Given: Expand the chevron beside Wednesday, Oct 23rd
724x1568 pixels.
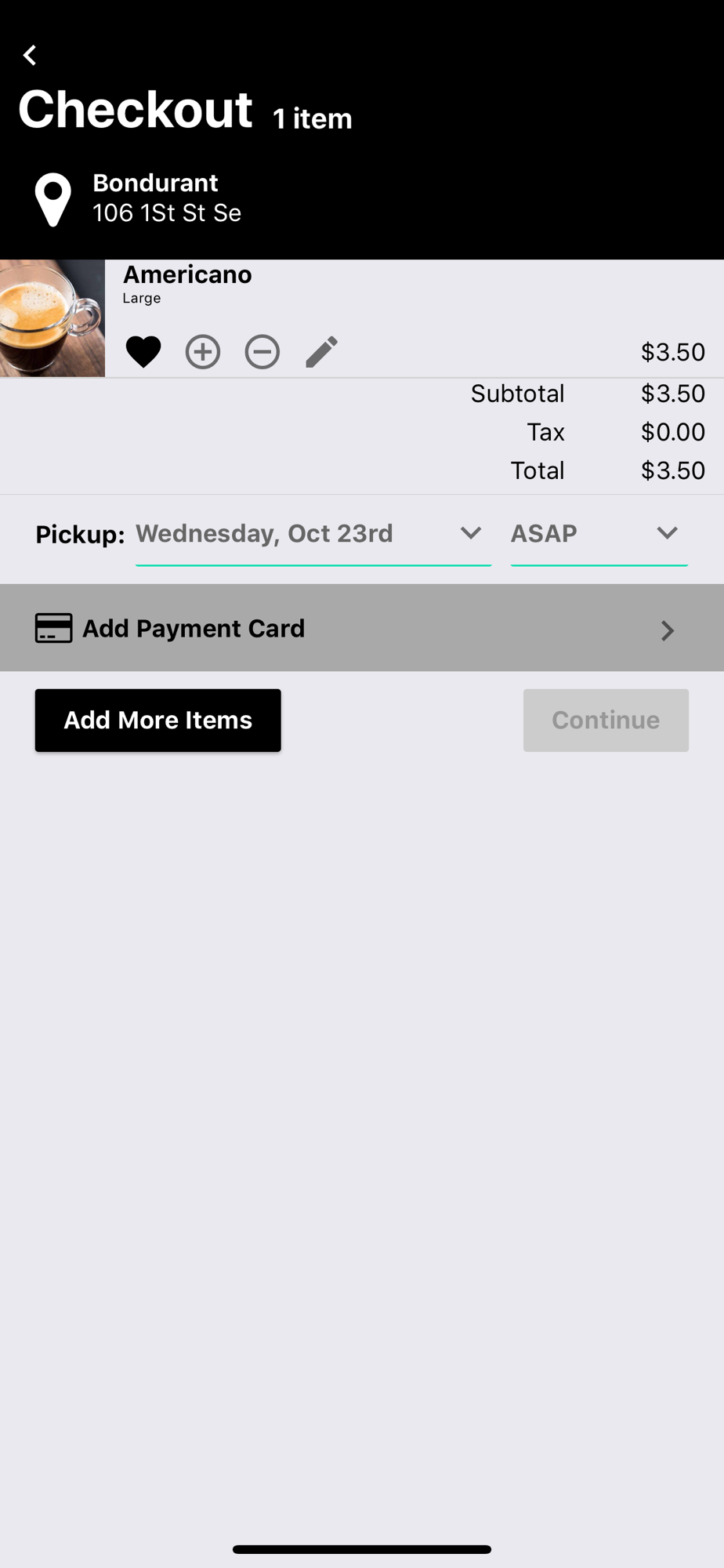Looking at the screenshot, I should tap(471, 534).
